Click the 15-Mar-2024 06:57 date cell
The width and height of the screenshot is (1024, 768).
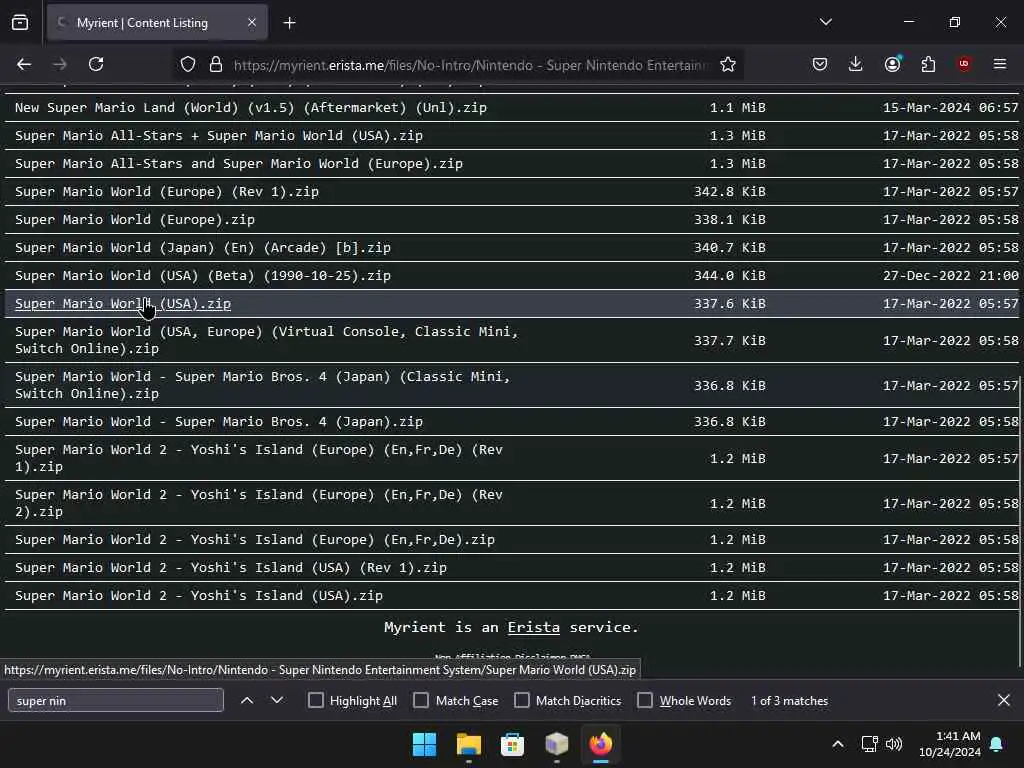click(950, 108)
